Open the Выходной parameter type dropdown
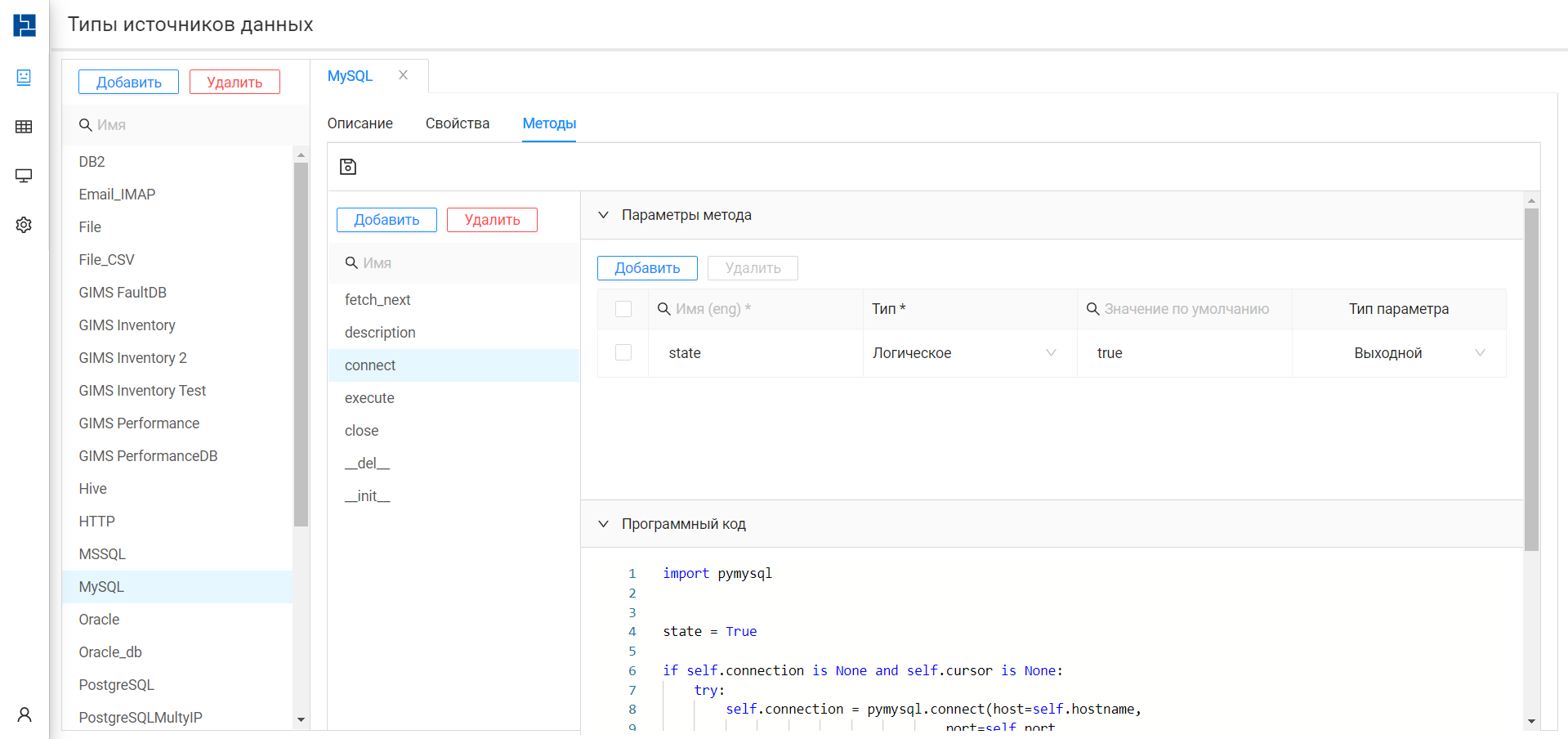 tap(1399, 353)
